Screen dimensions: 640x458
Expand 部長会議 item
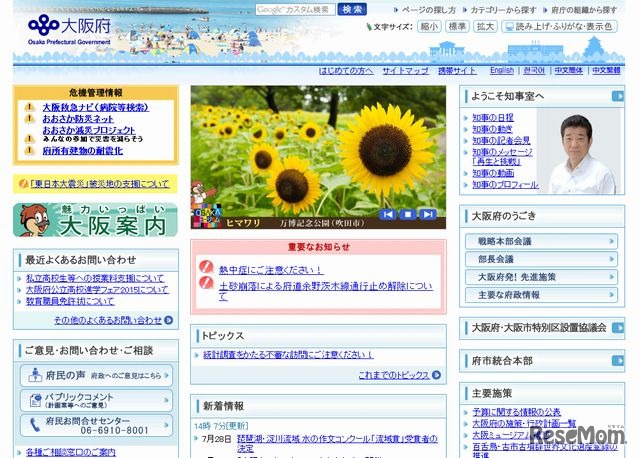click(541, 259)
